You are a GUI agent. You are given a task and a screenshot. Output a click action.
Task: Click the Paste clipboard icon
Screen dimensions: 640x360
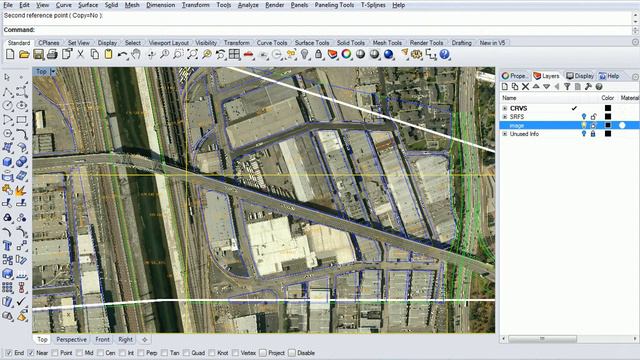coord(109,54)
